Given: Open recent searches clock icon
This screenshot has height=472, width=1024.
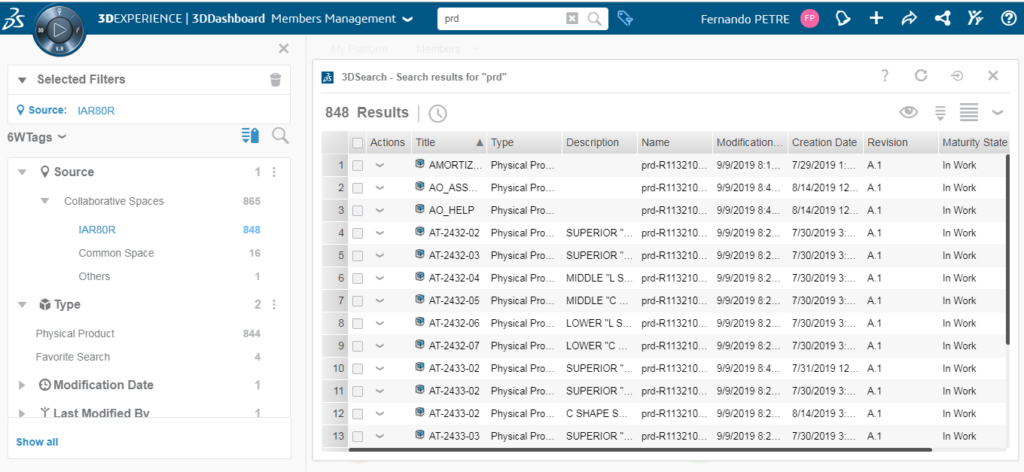Looking at the screenshot, I should [438, 114].
